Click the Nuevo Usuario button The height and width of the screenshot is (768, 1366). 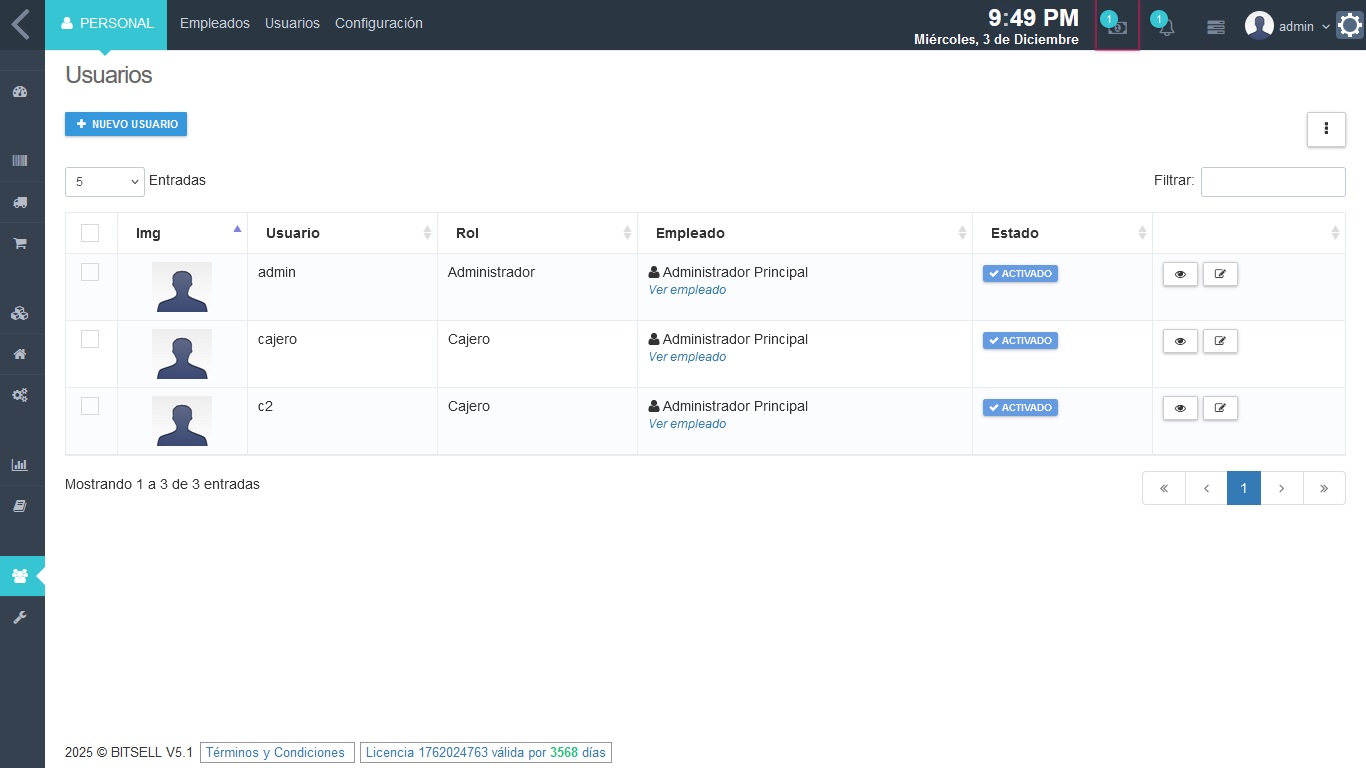coord(126,124)
